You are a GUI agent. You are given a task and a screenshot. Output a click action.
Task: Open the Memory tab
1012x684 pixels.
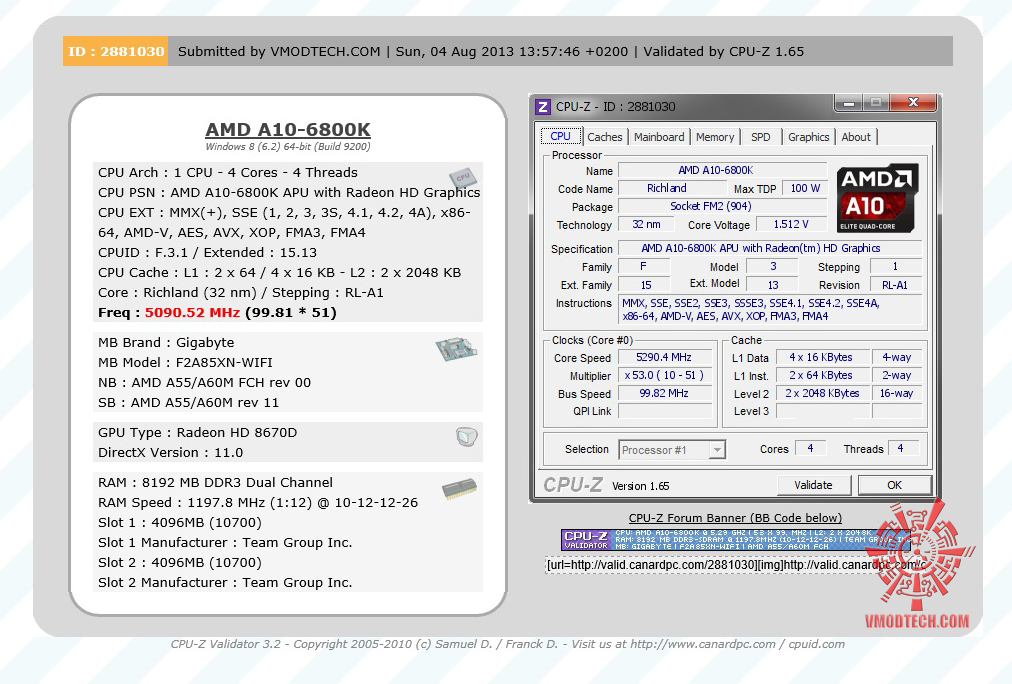coord(715,137)
